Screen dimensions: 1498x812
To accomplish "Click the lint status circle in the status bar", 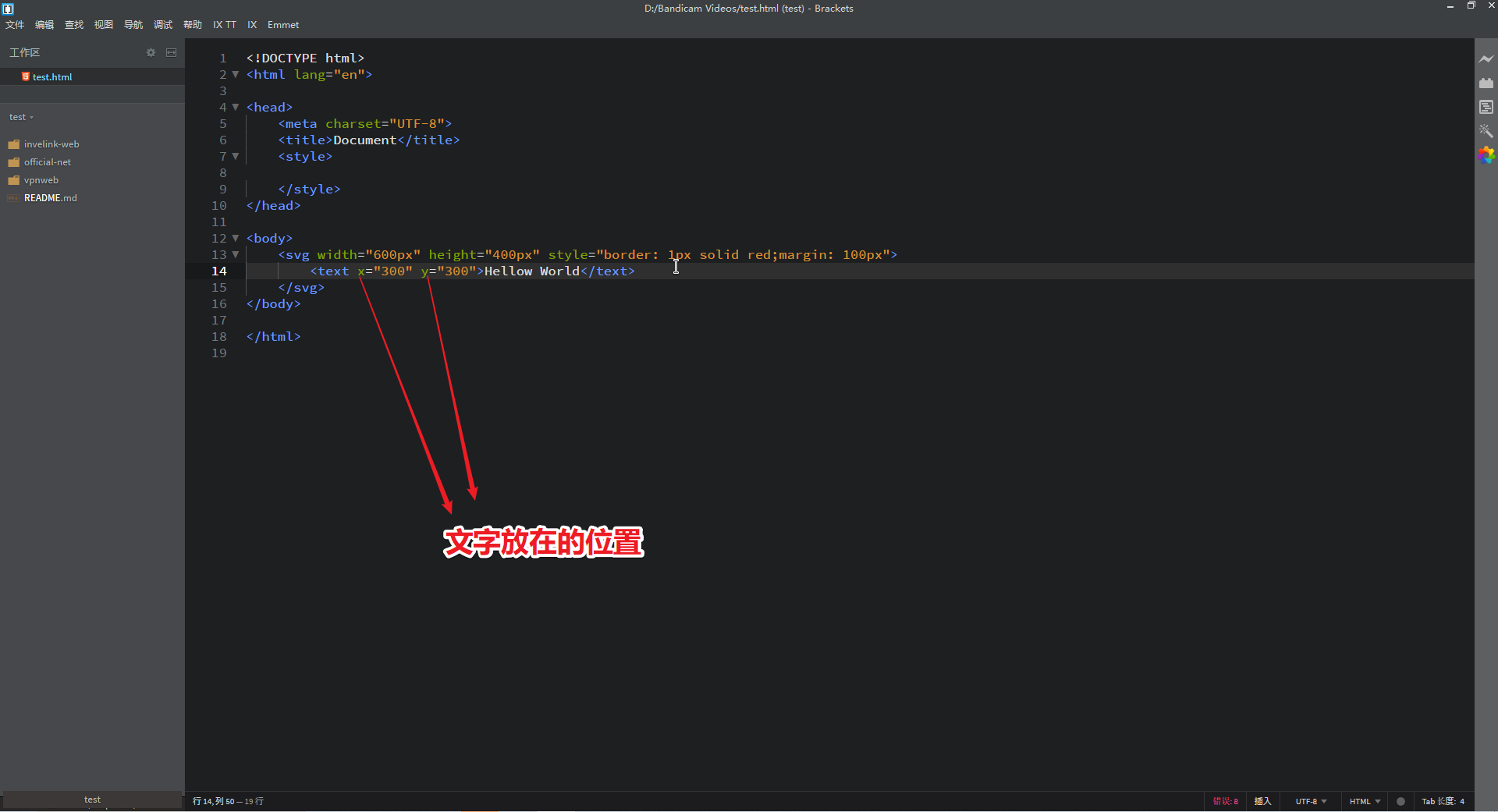I will pyautogui.click(x=1400, y=801).
